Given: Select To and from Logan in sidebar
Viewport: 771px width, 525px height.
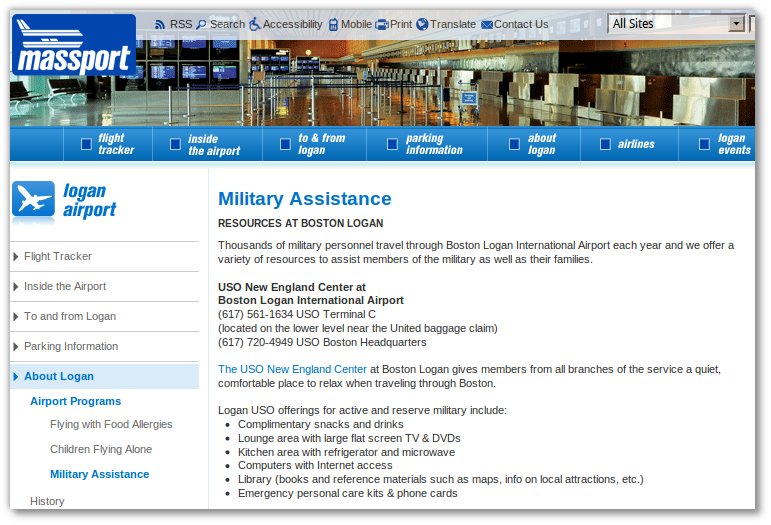Looking at the screenshot, I should [x=70, y=317].
